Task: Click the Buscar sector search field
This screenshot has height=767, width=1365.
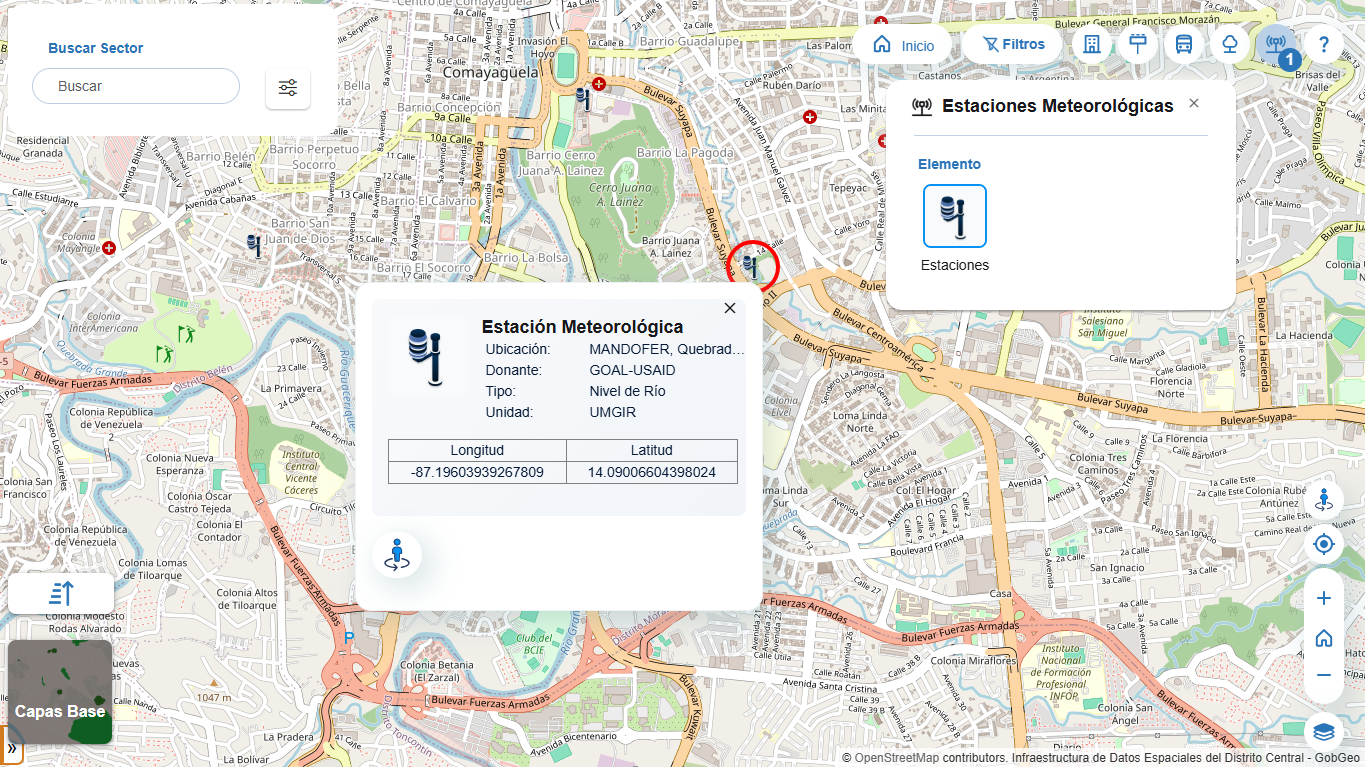Action: point(136,86)
